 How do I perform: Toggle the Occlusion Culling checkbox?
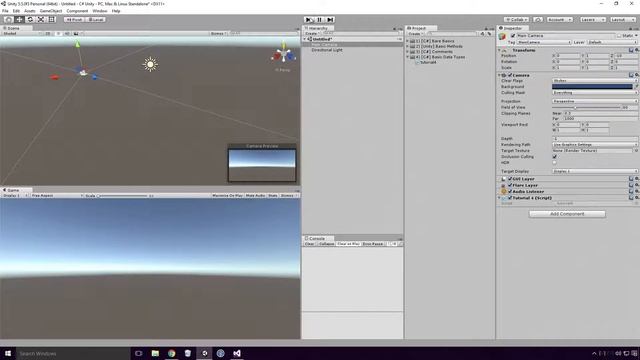tap(554, 157)
